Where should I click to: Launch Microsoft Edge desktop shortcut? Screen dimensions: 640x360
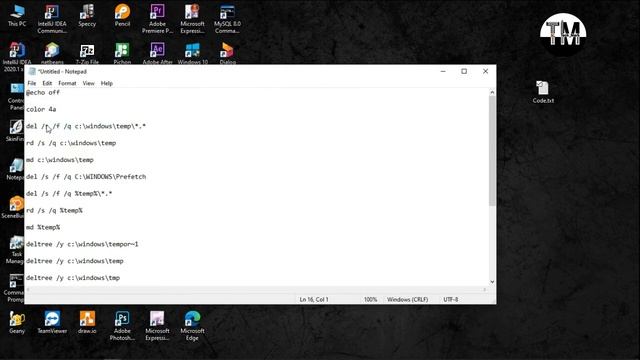(192, 326)
